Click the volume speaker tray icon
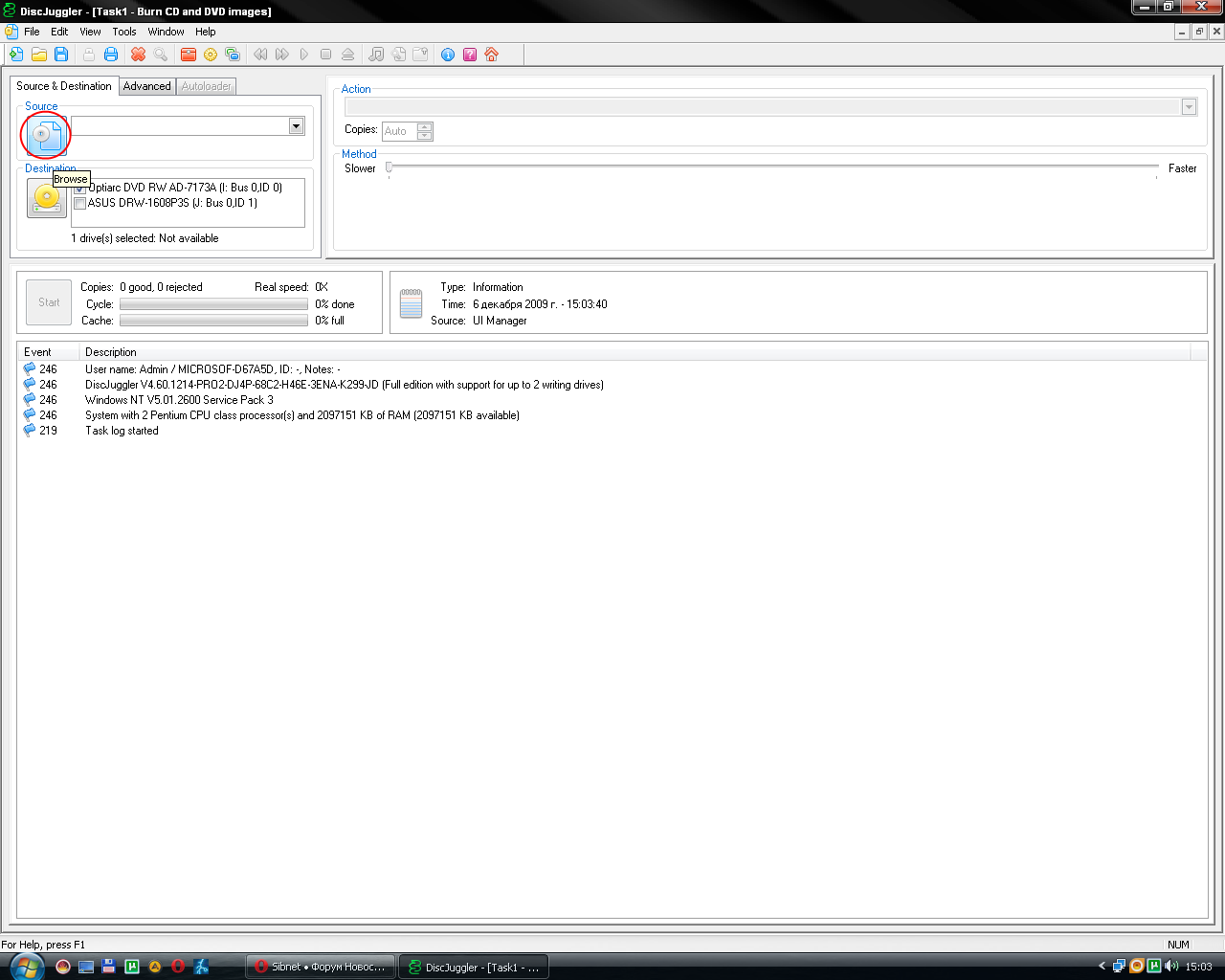 point(1171,966)
